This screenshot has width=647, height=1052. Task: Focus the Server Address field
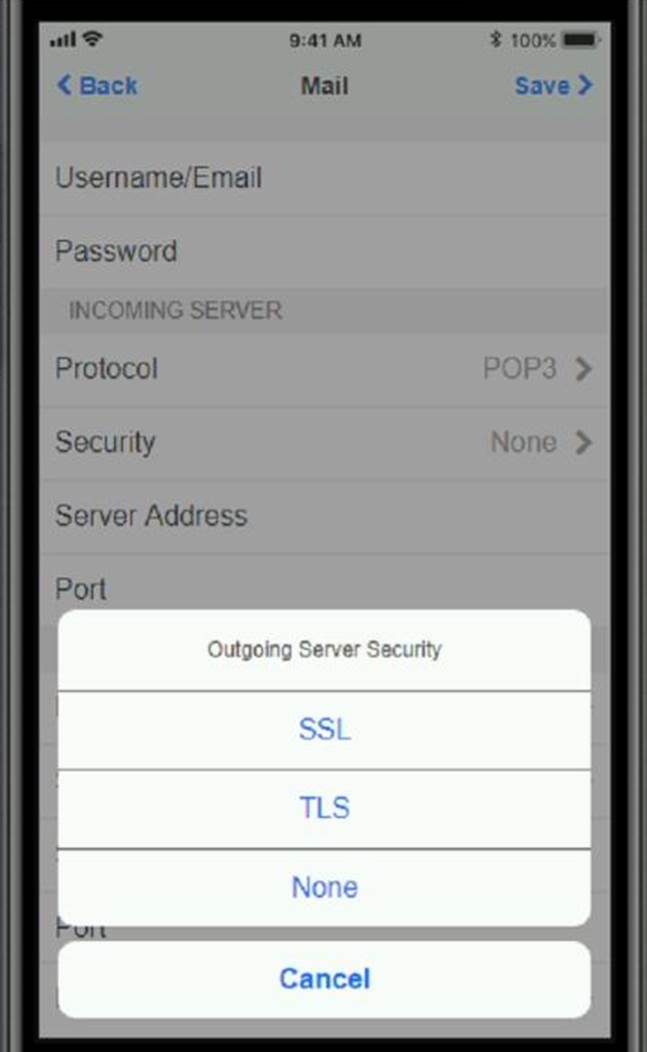[324, 516]
